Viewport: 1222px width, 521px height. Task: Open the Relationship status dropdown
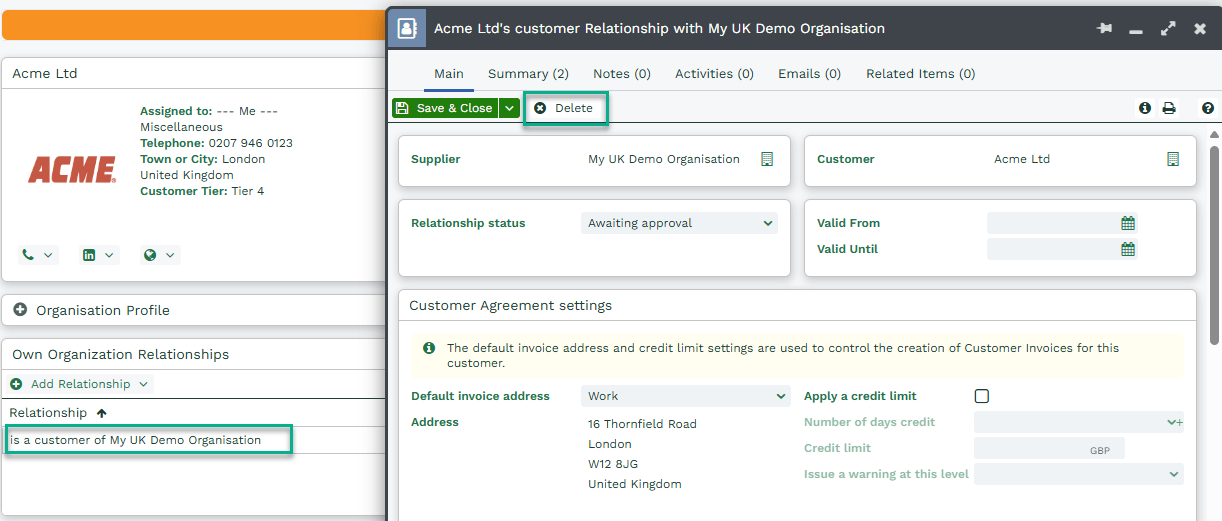tap(679, 223)
